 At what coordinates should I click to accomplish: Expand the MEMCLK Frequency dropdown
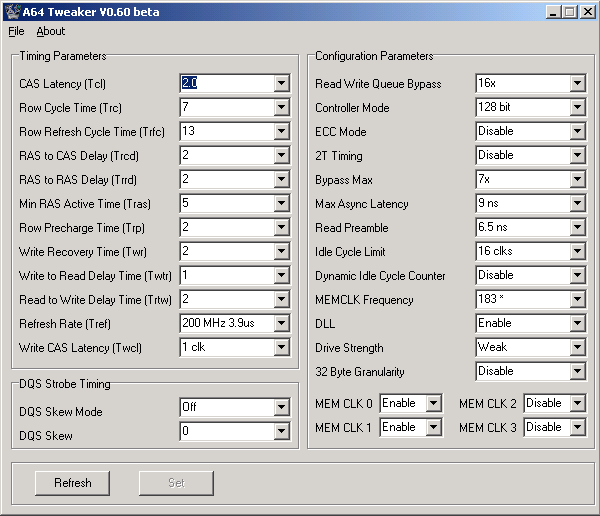(x=577, y=300)
